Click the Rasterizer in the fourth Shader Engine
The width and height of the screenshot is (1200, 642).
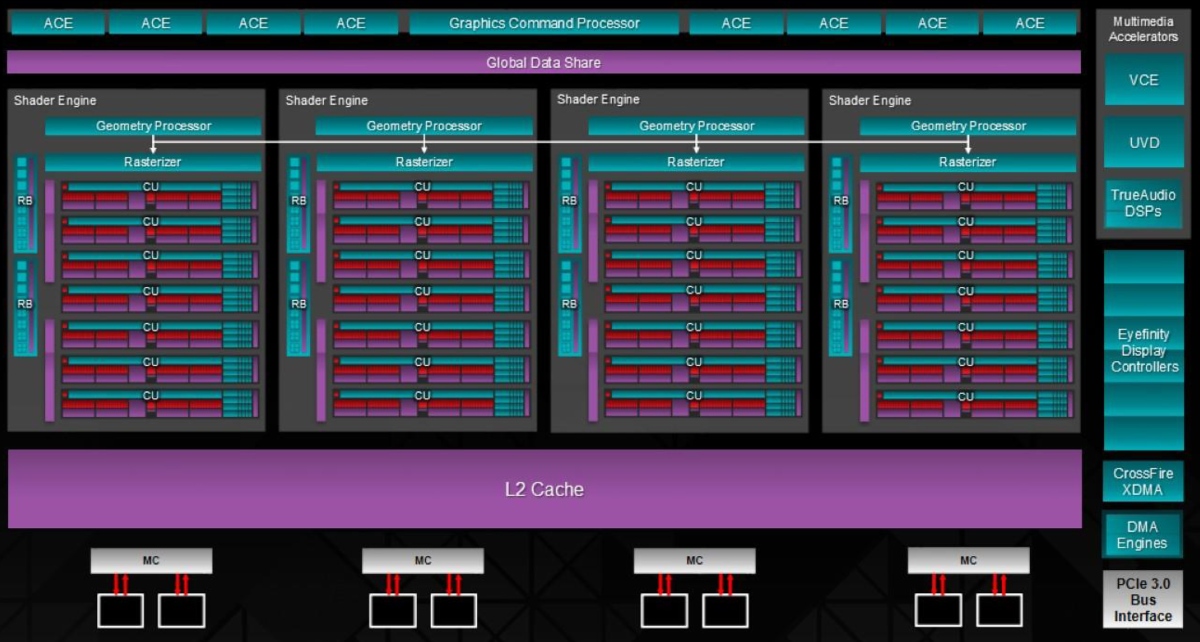[x=968, y=162]
